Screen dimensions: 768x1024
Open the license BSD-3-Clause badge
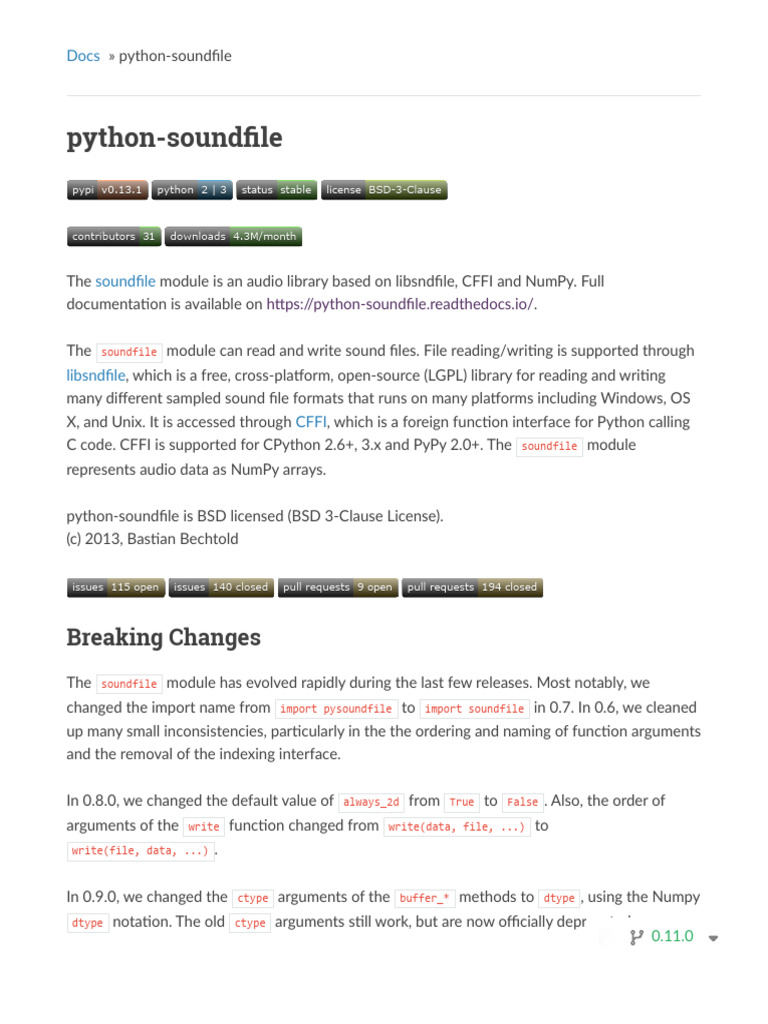click(383, 190)
